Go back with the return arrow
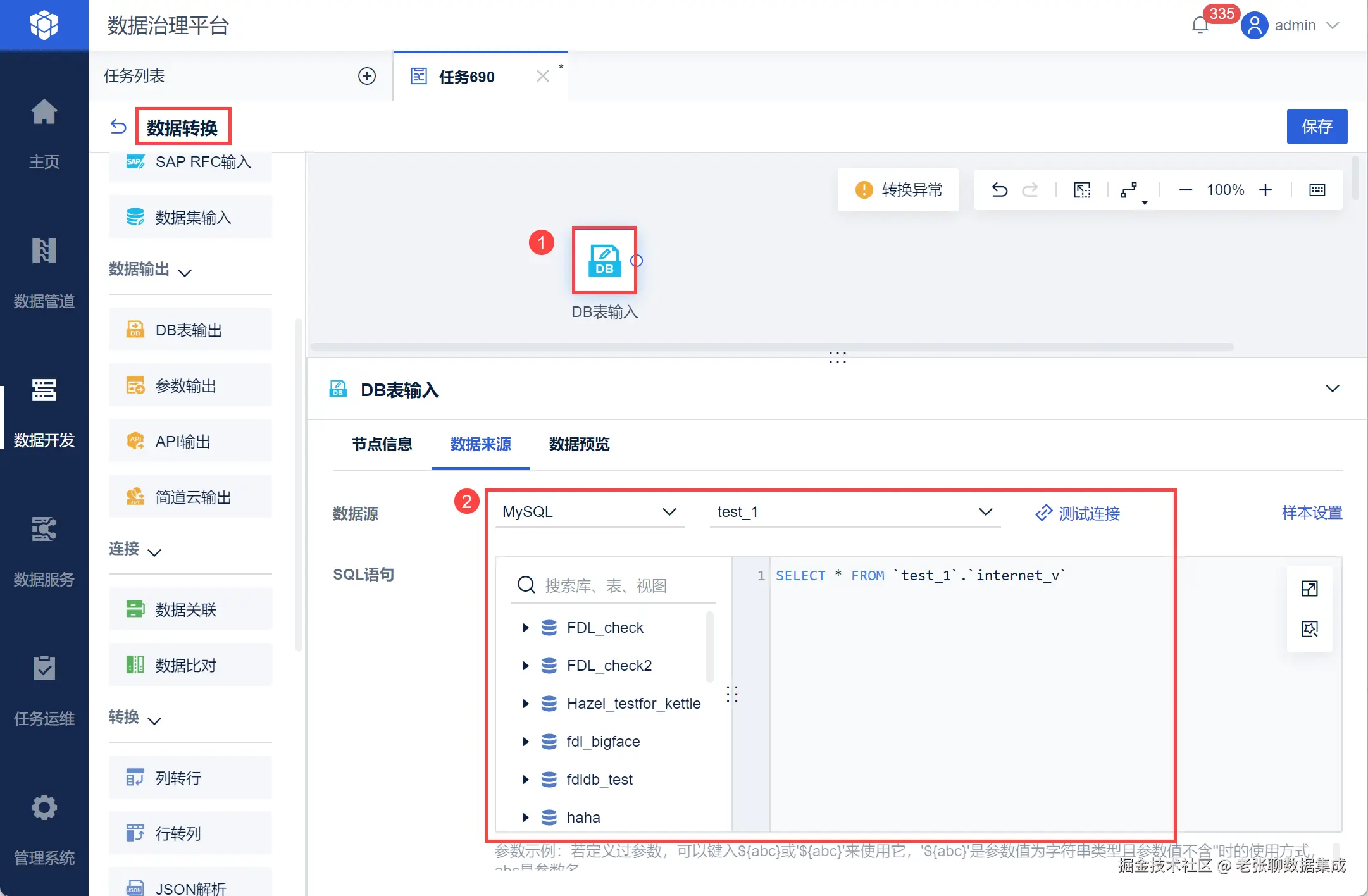This screenshot has width=1368, height=896. point(118,127)
